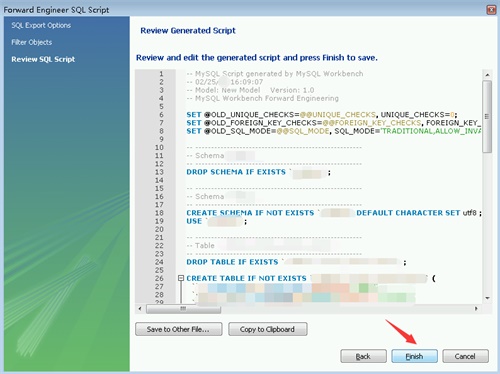The image size is (500, 374).
Task: Click the horizontal scrollbar left arrow
Action: point(140,309)
